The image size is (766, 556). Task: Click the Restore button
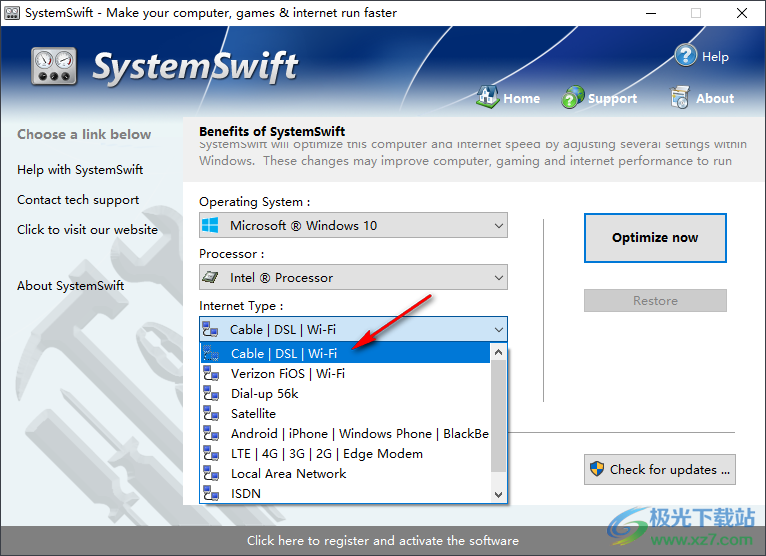pos(655,300)
